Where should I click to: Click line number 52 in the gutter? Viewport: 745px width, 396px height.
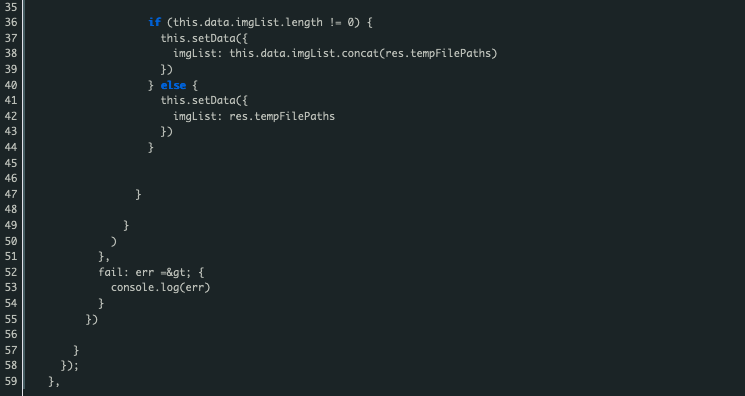pyautogui.click(x=11, y=272)
